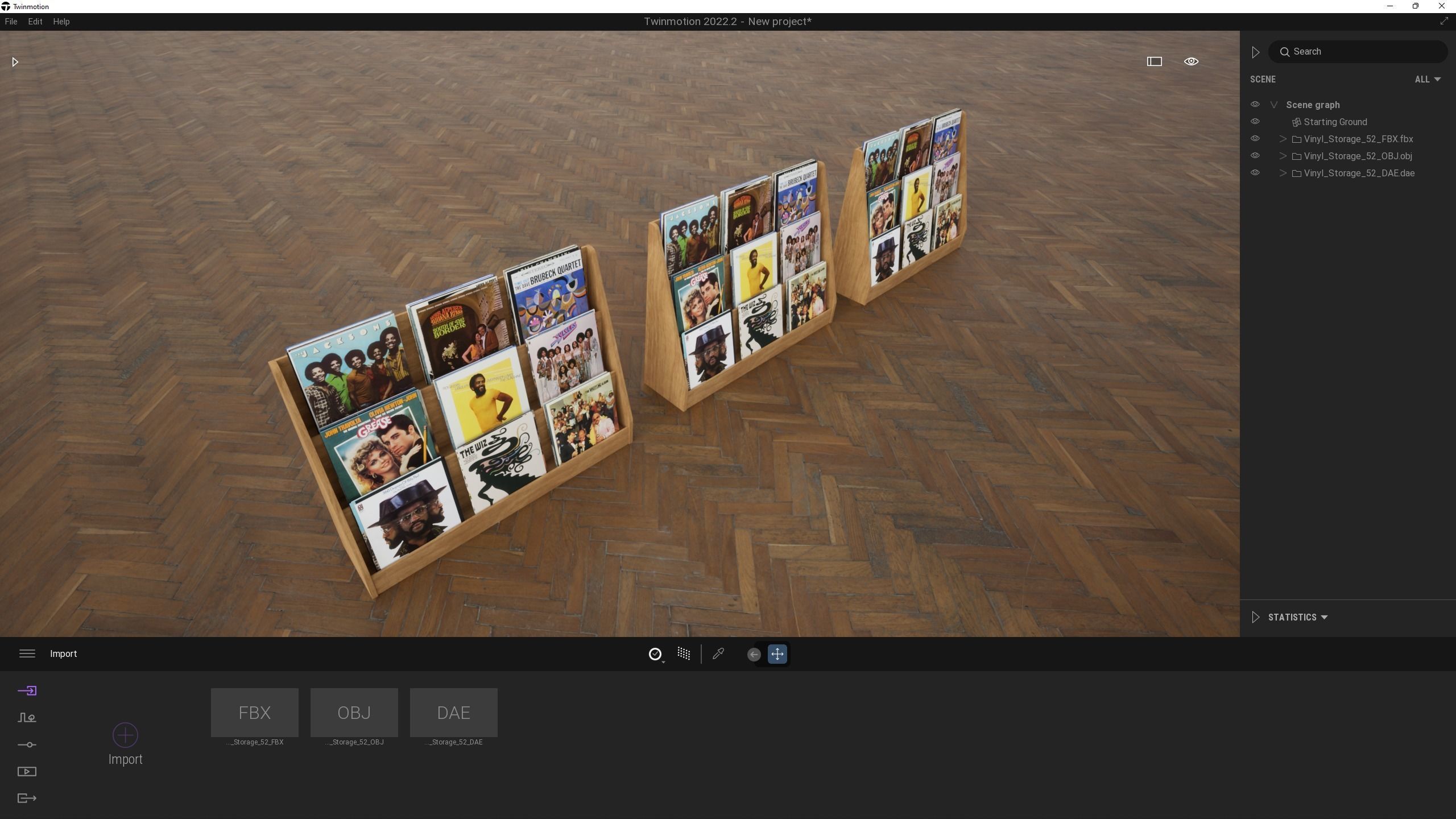Expand the left library panel arrow
This screenshot has width=1456, height=819.
15,61
